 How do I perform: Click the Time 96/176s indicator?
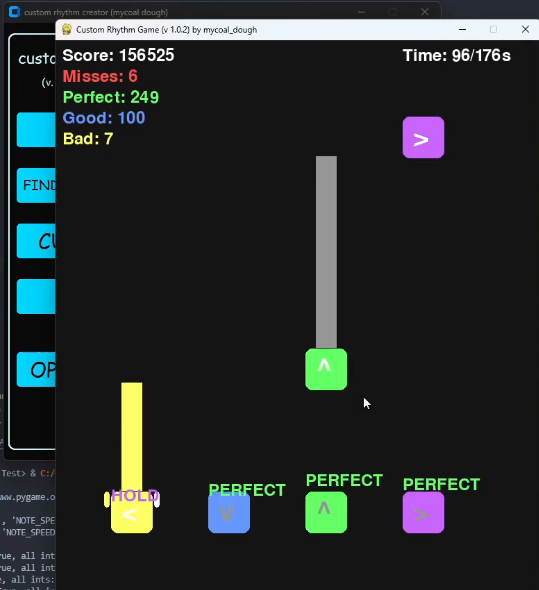(457, 56)
